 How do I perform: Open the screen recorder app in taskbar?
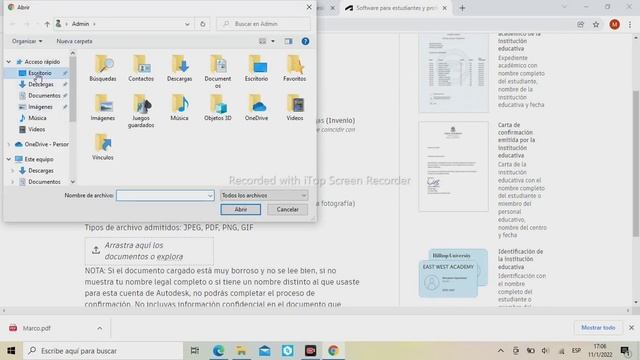[310, 351]
